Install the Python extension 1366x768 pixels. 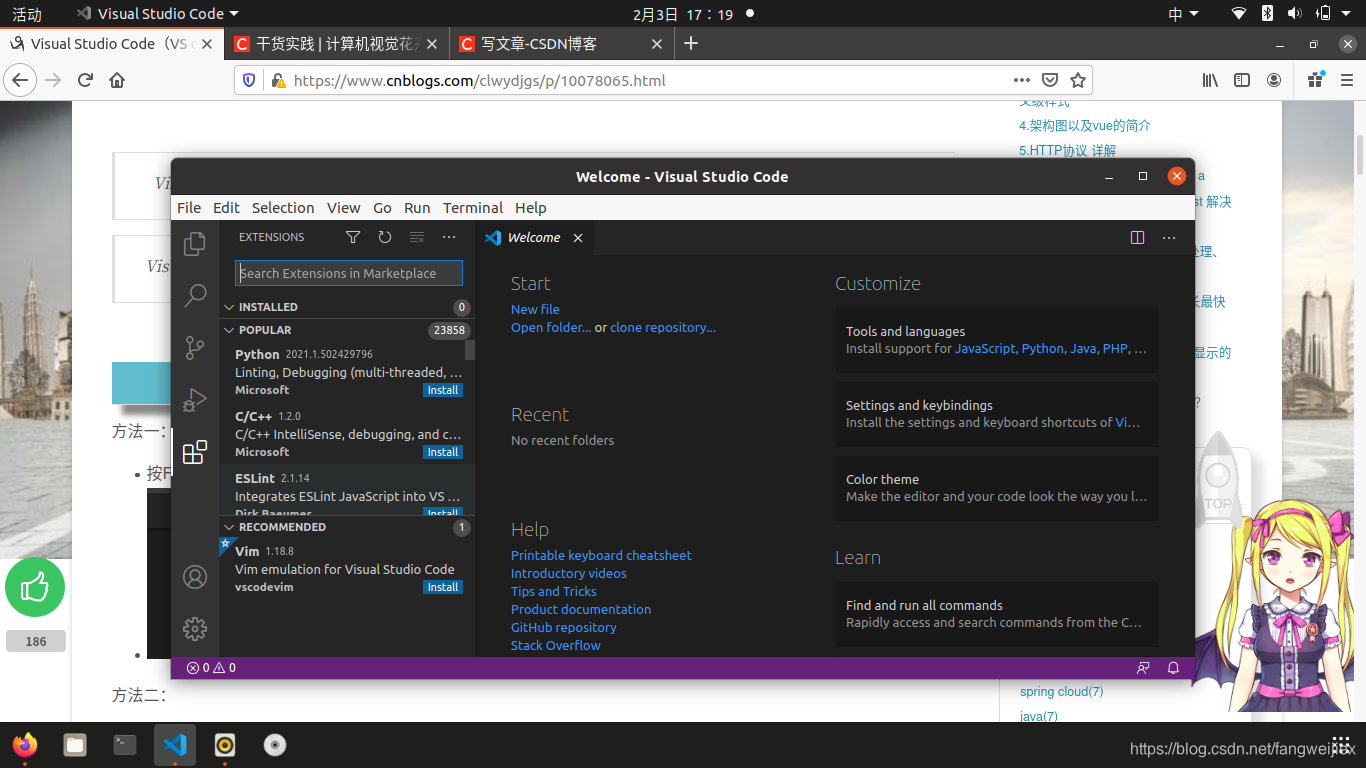pyautogui.click(x=443, y=390)
